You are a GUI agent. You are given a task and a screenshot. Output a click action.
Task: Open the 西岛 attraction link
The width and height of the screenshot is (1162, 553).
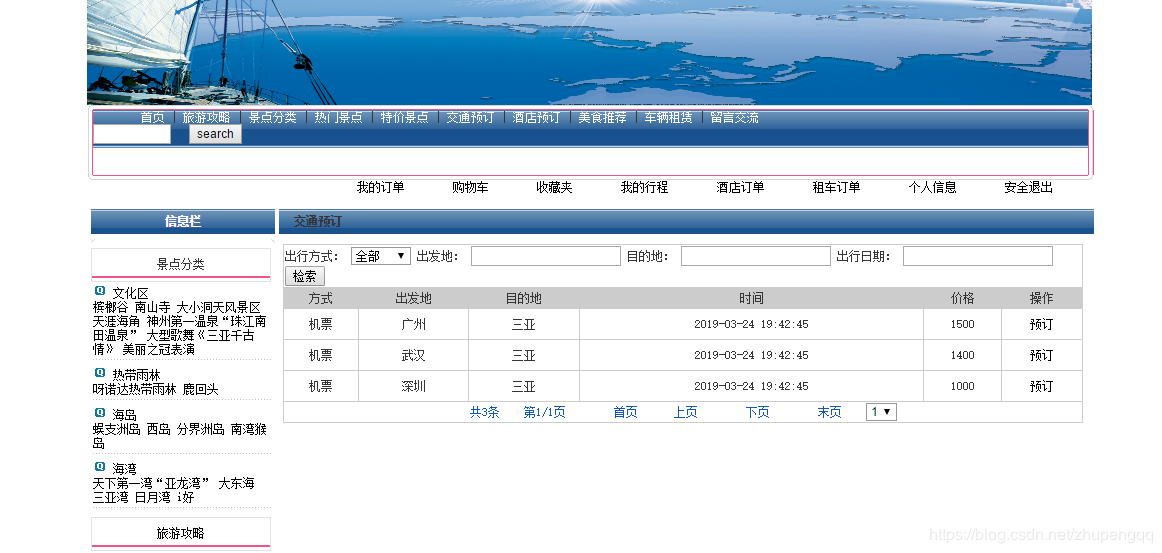[x=159, y=429]
